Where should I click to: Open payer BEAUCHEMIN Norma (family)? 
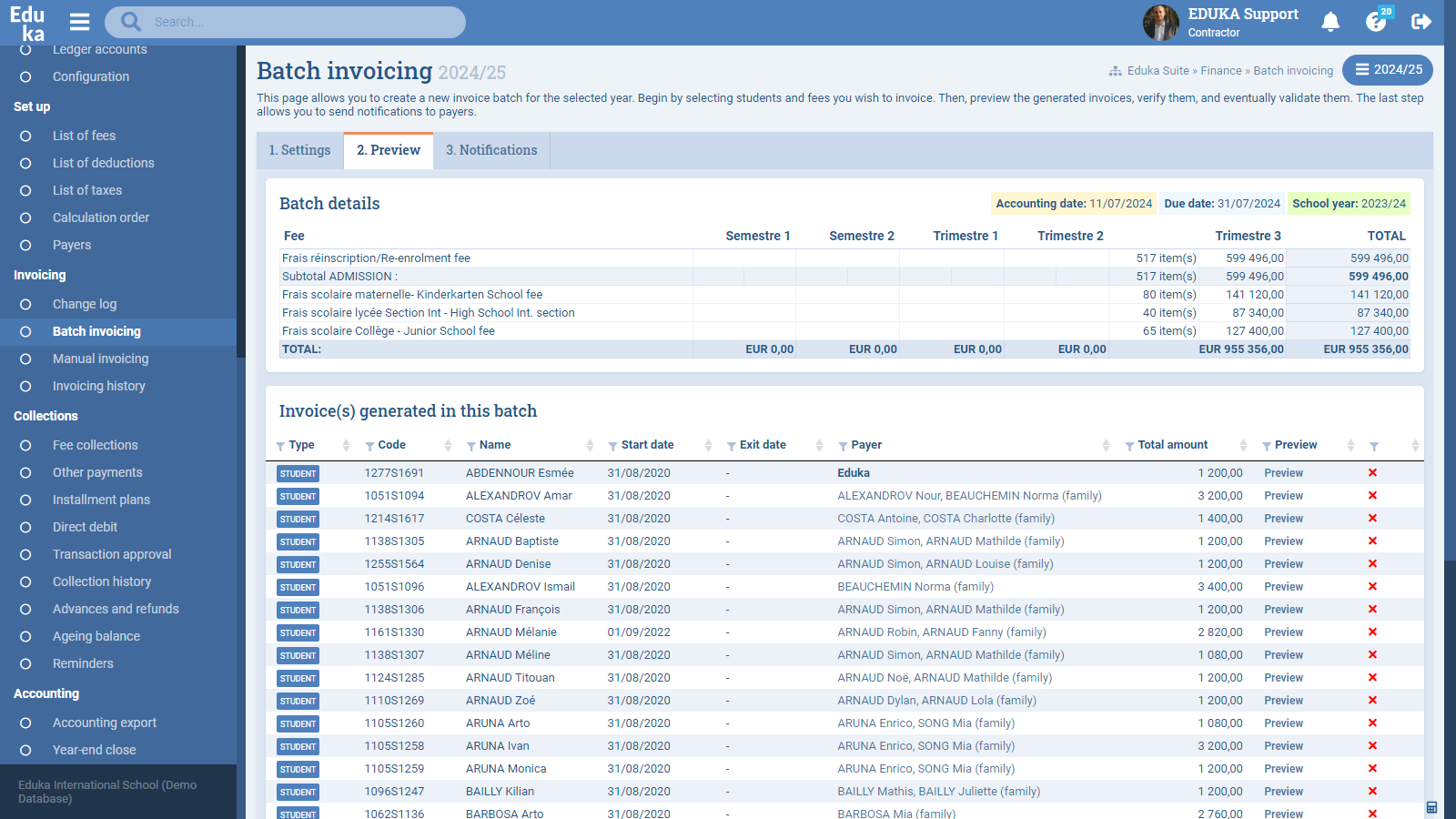(915, 587)
